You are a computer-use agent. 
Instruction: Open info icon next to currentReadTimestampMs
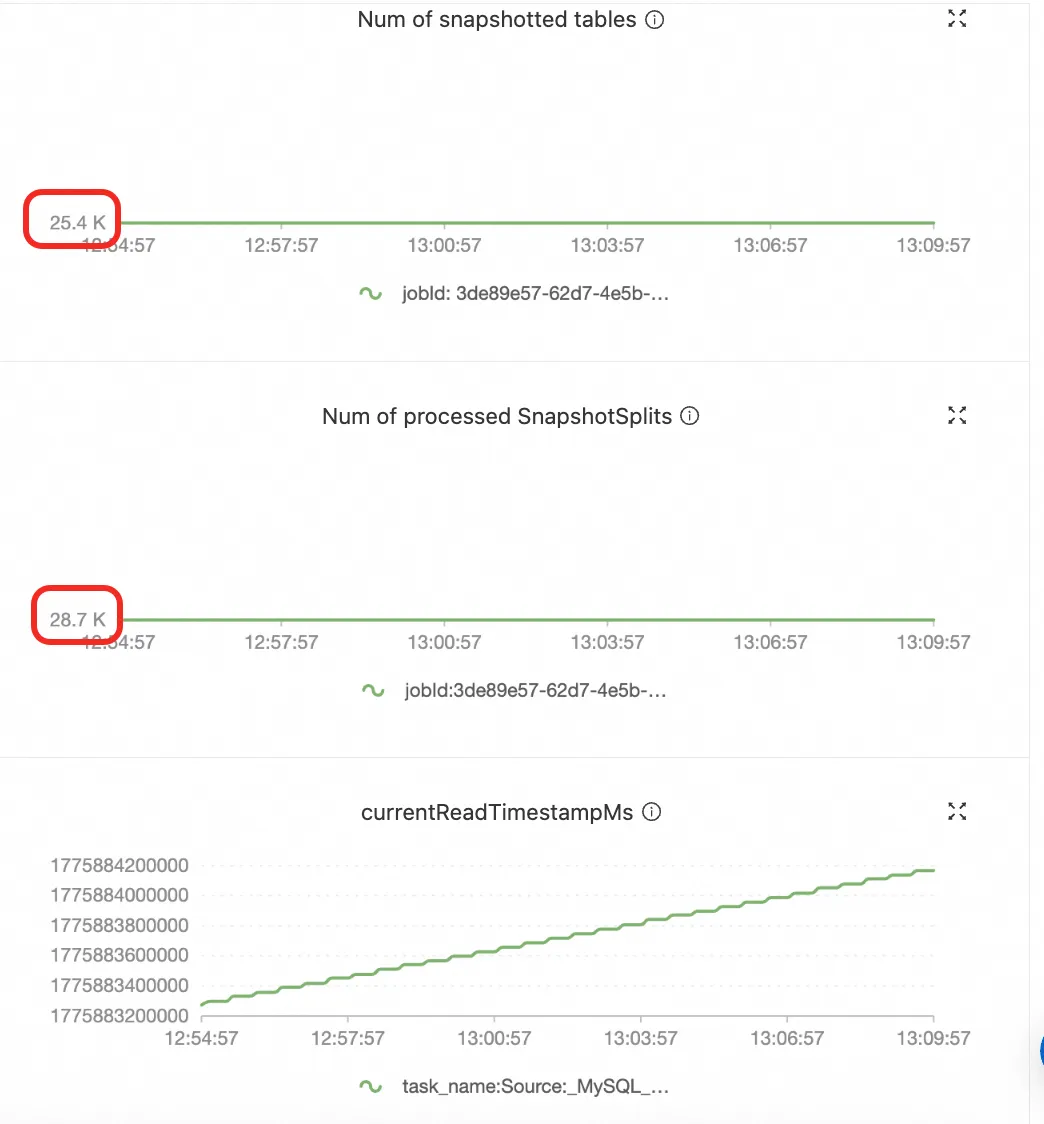[651, 811]
